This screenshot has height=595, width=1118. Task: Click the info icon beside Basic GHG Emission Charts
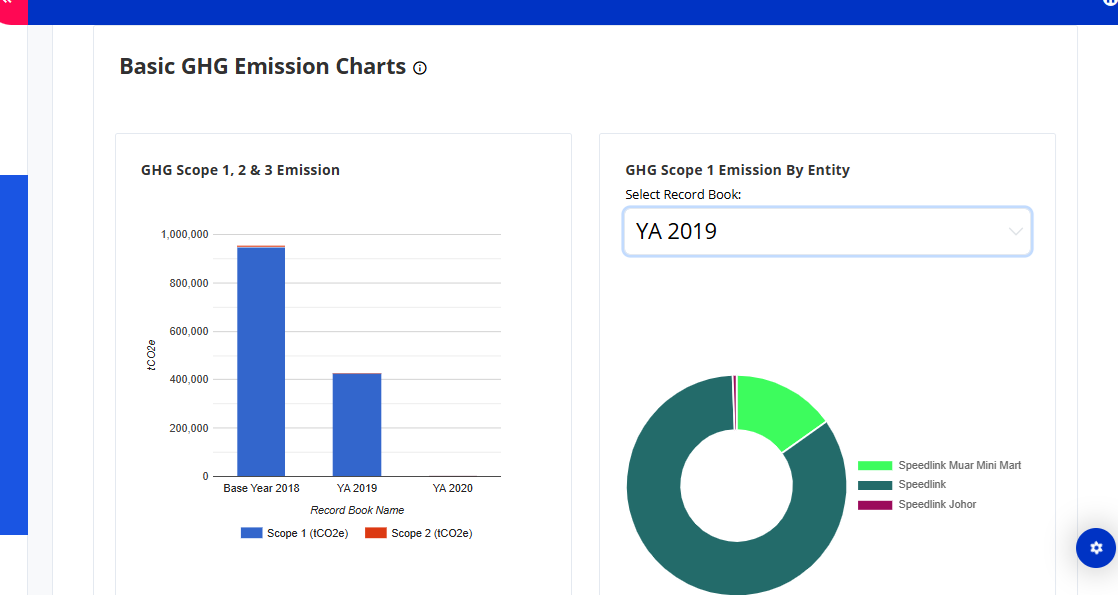(420, 68)
